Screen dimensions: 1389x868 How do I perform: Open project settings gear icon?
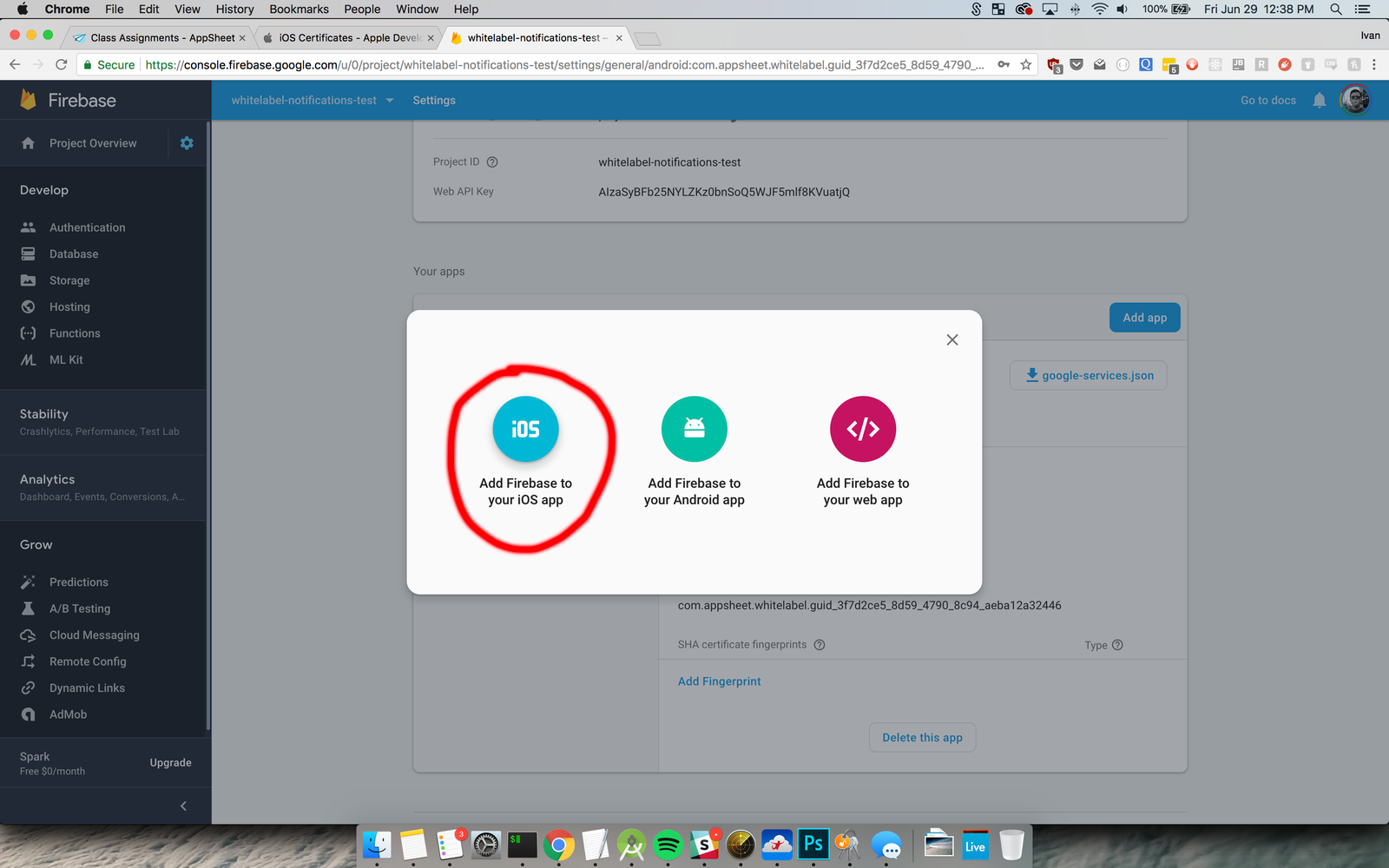[187, 143]
